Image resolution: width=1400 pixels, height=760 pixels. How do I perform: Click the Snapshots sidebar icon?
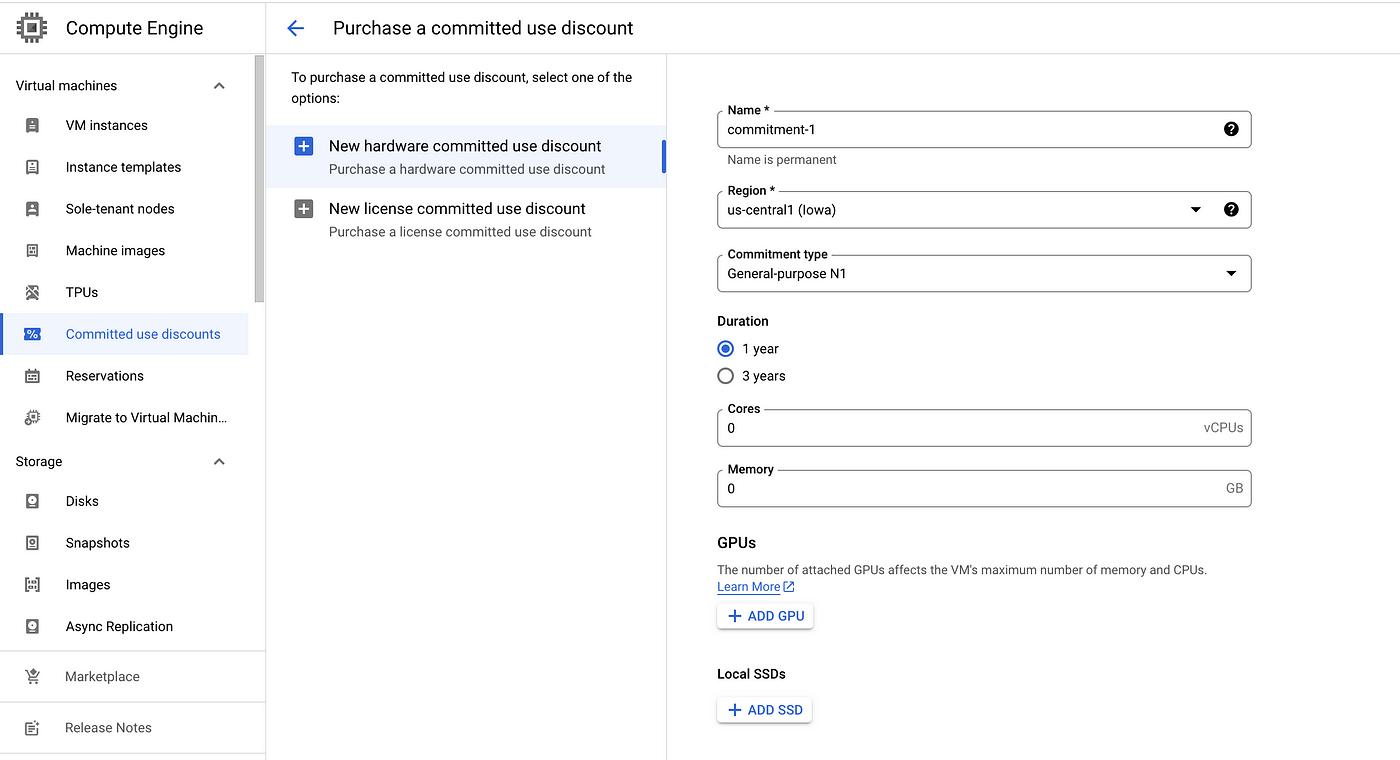32,543
